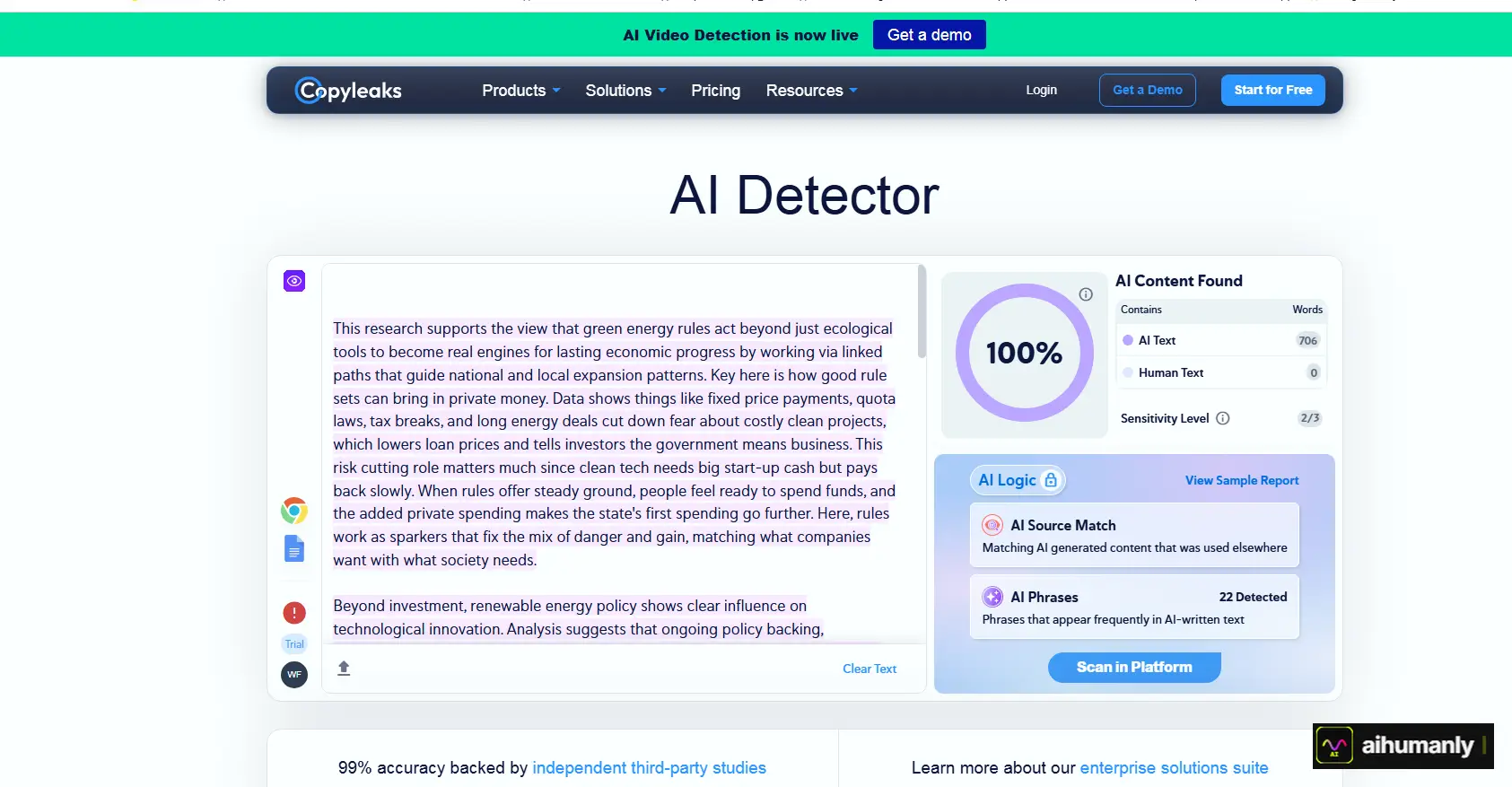The width and height of the screenshot is (1512, 787).
Task: Open the Google Docs add-on icon
Action: (x=294, y=548)
